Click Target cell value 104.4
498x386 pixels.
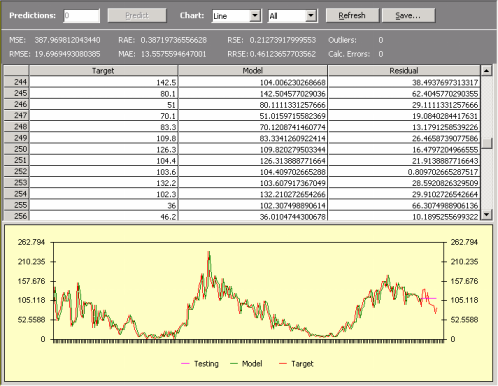(x=103, y=161)
